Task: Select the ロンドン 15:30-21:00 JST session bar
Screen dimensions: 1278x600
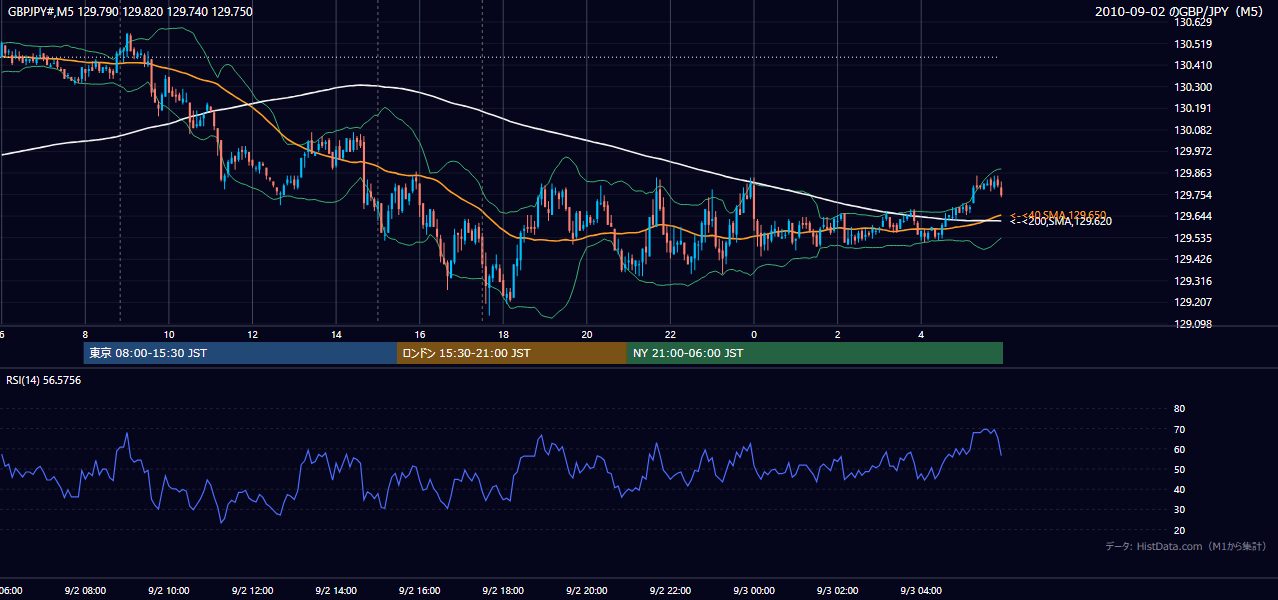Action: click(x=512, y=353)
